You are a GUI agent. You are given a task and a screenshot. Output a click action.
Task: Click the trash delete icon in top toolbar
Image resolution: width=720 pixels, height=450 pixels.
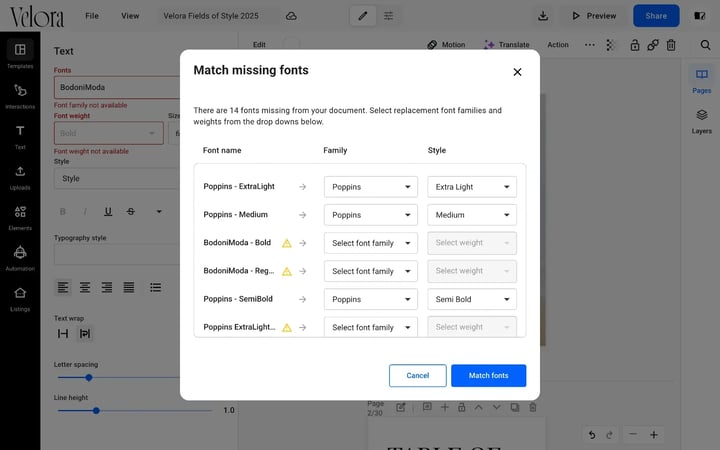point(671,45)
